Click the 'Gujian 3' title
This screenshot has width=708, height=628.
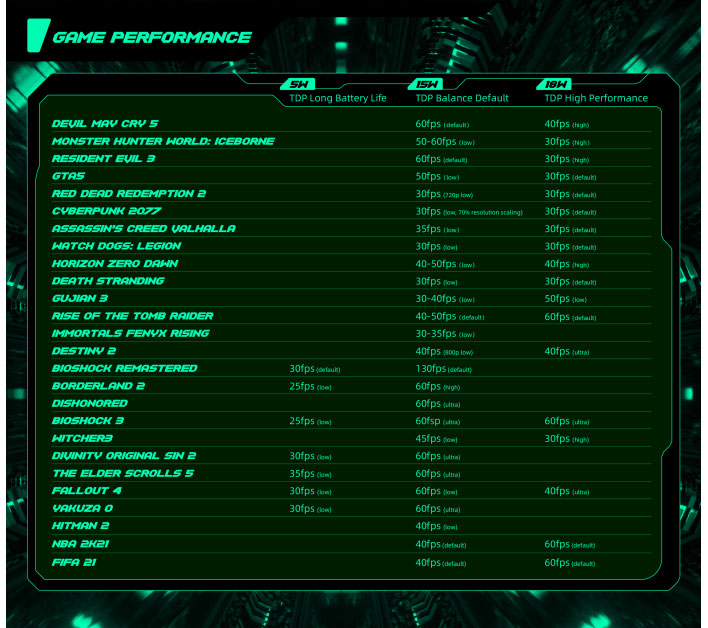pos(79,298)
